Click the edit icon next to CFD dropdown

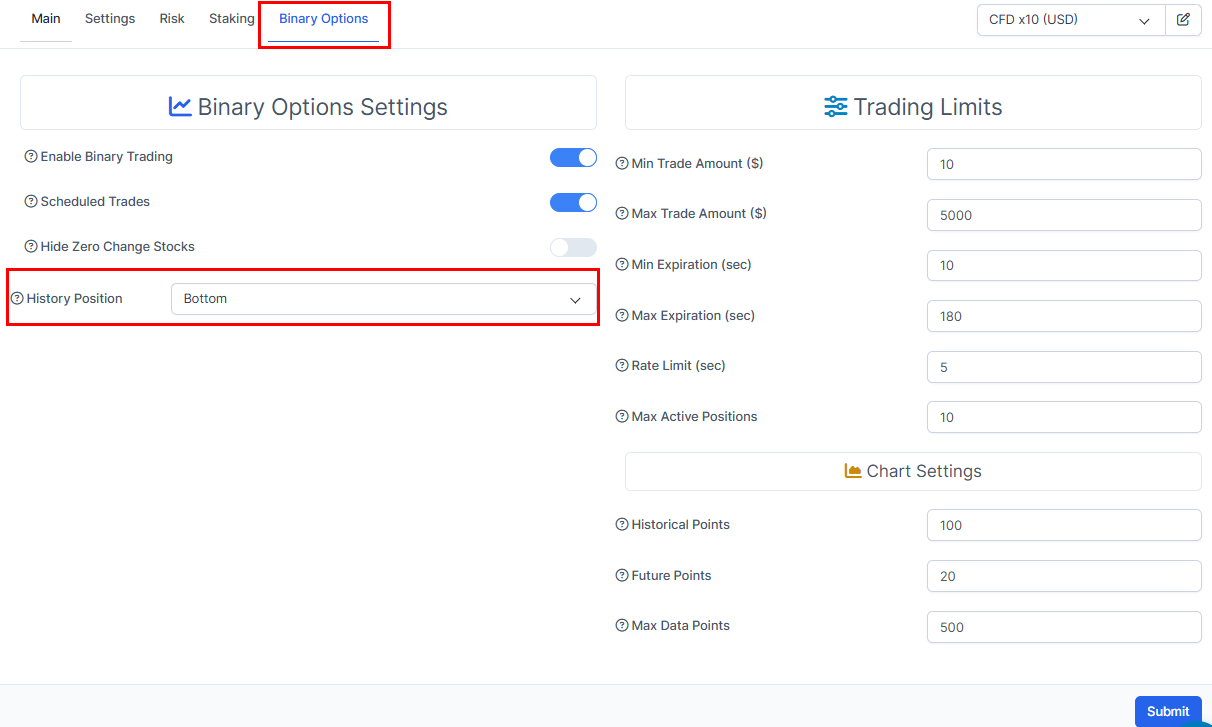[1183, 20]
